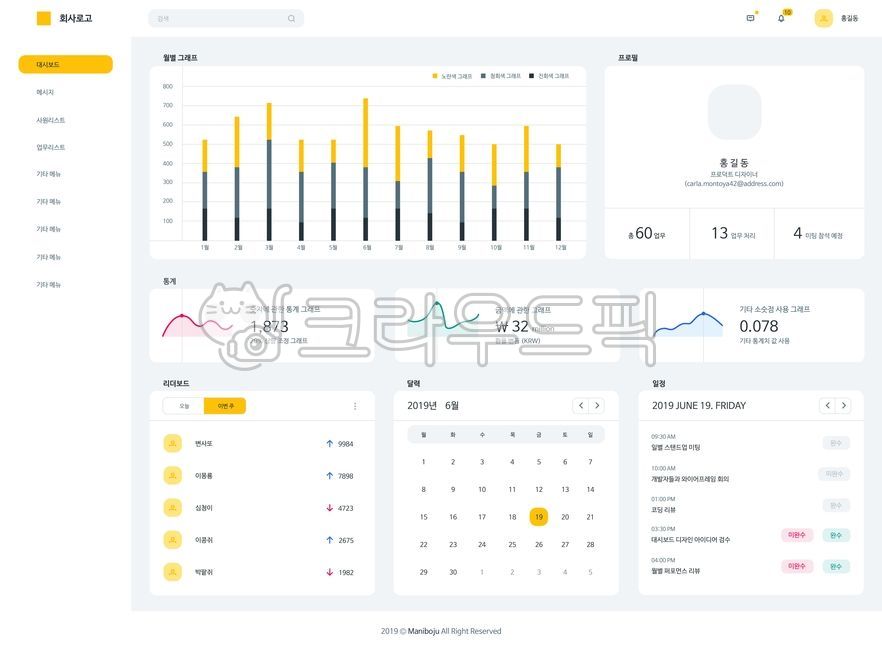Screen dimensions: 882x650
Task: Click the Maniboju footer link
Action: pos(422,630)
